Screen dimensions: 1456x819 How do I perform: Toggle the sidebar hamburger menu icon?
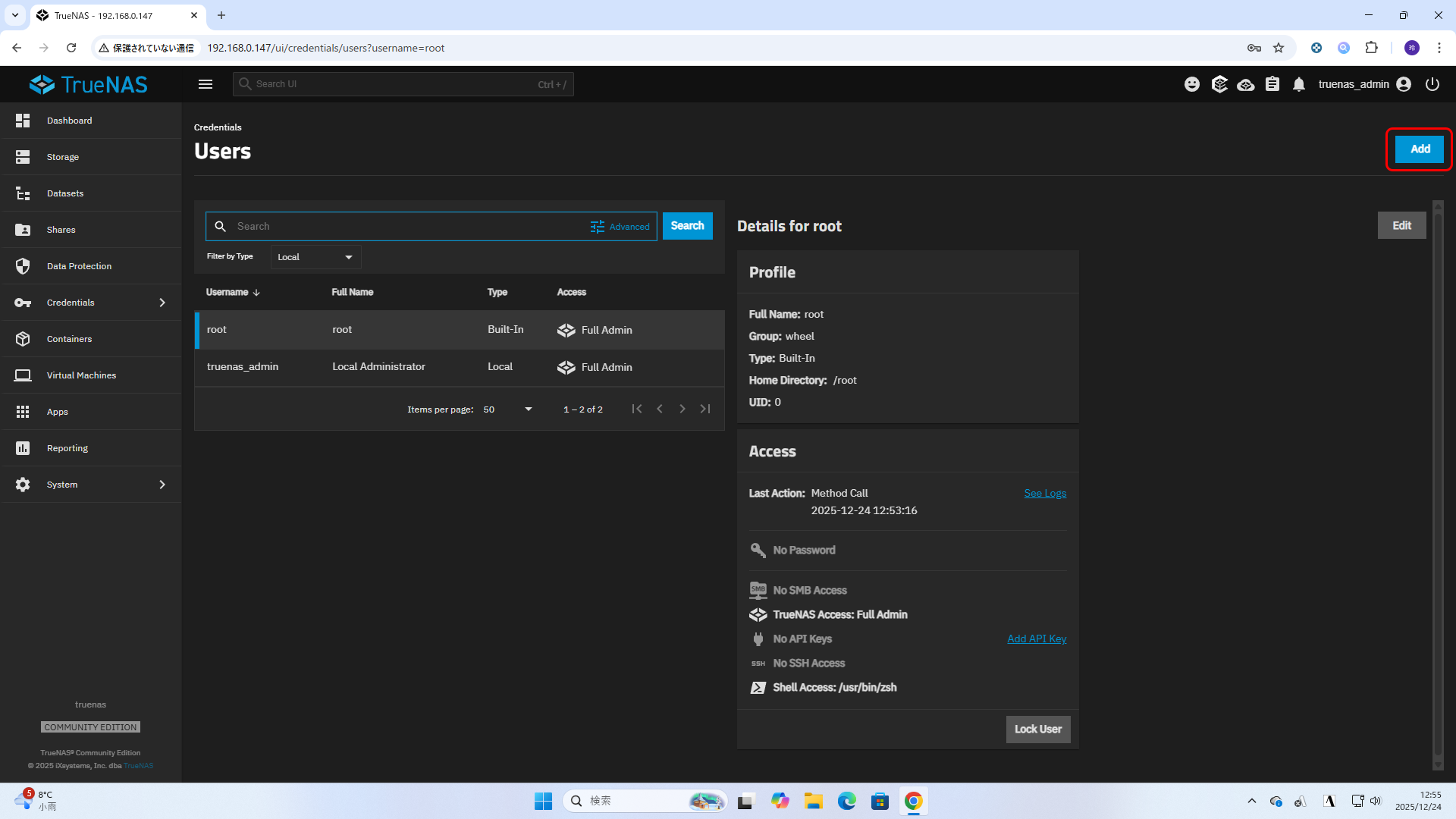point(206,84)
